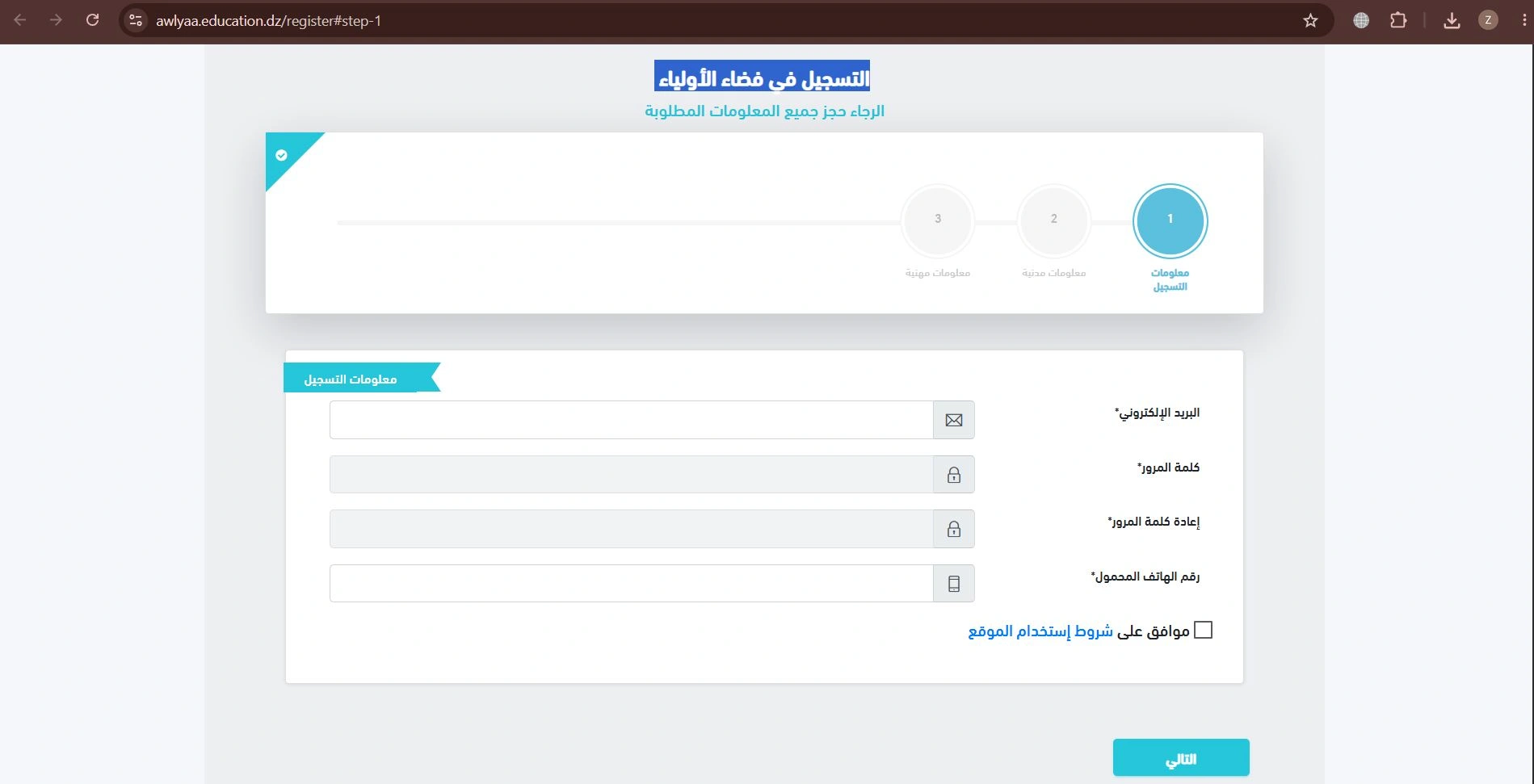Click the البريد الإلكتروني* label

(x=1158, y=413)
